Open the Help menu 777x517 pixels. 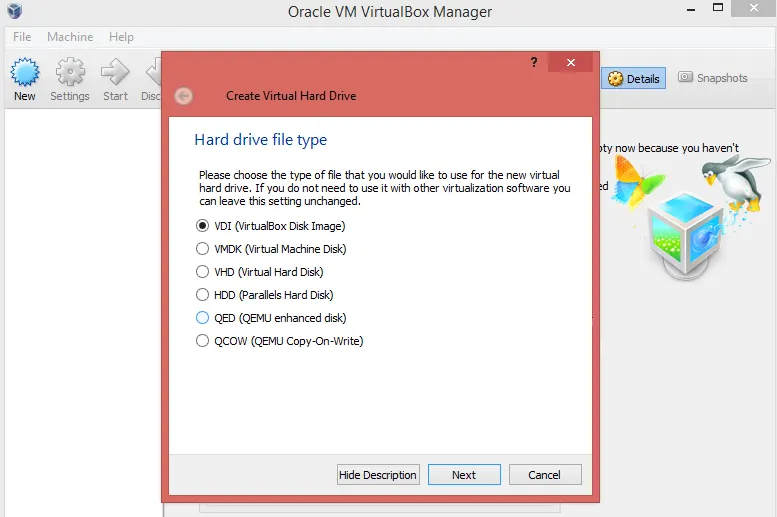click(121, 37)
